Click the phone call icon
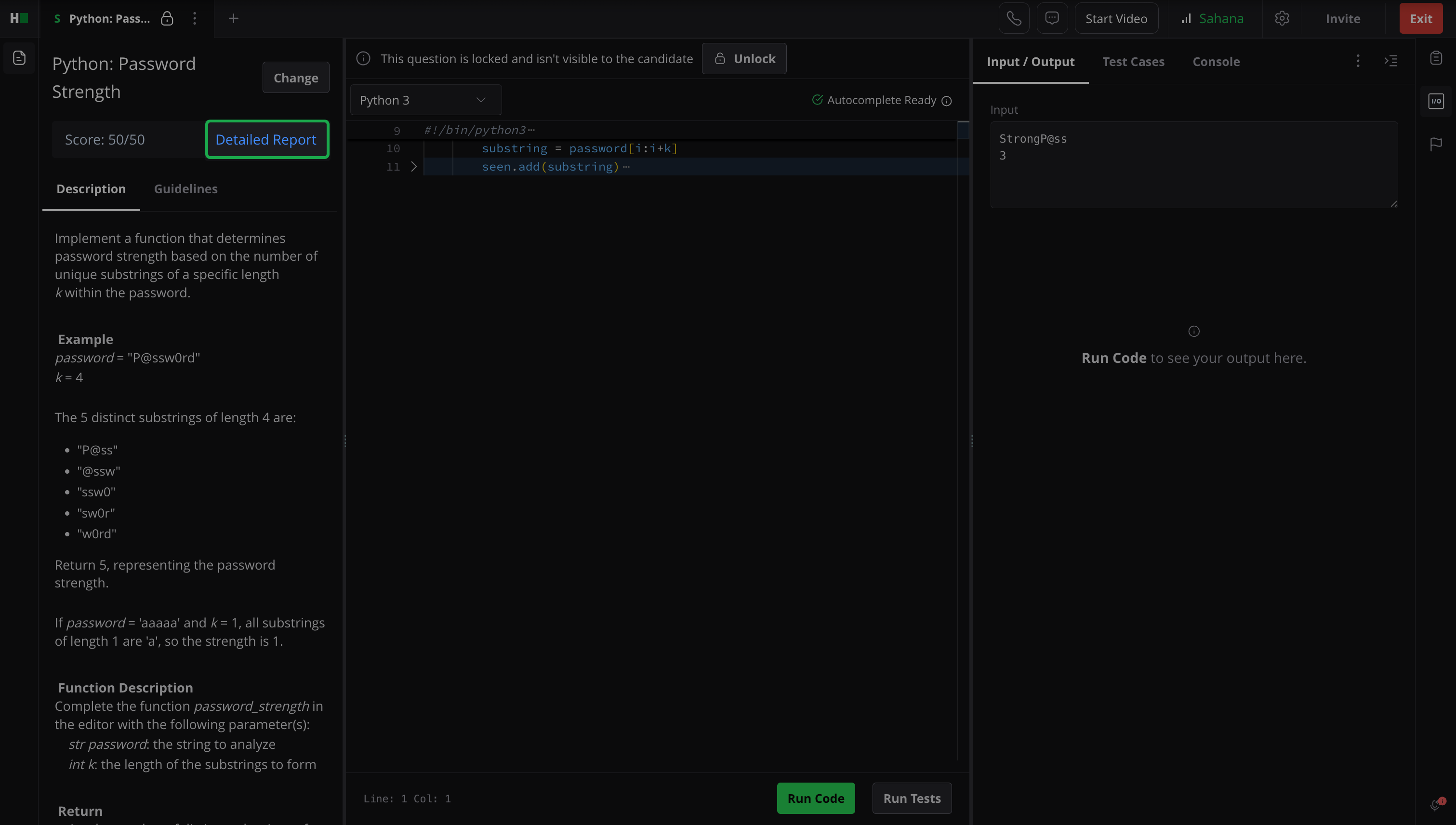Viewport: 1456px width, 825px height. 1014,19
